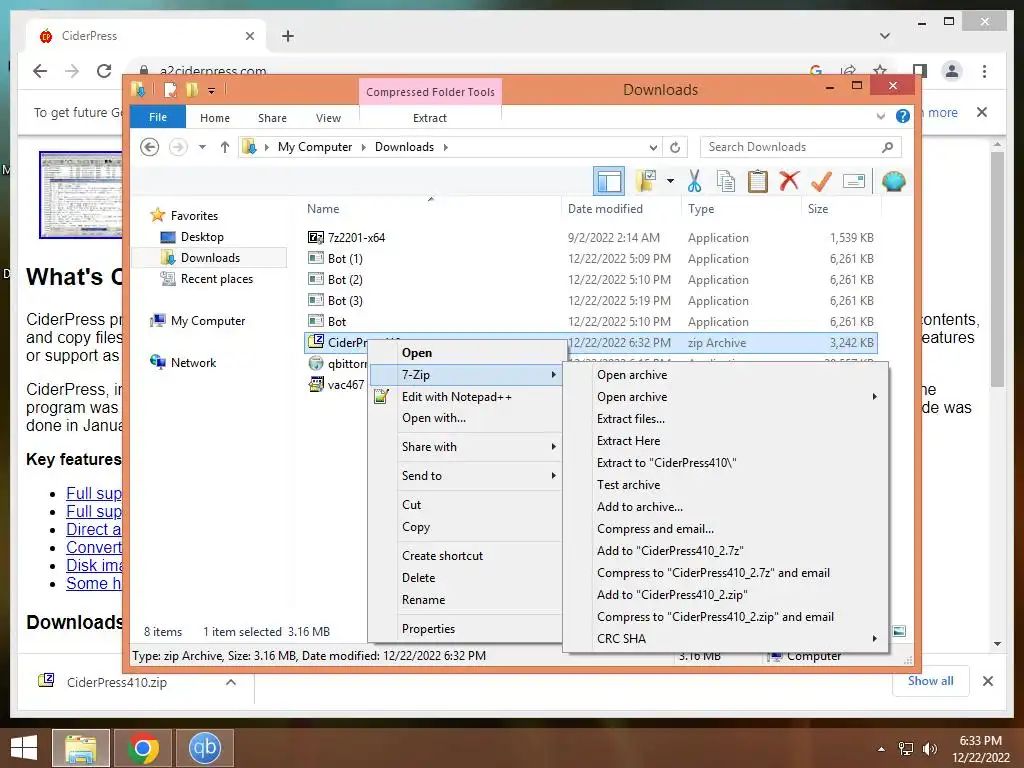Expand Send to submenu
Image resolution: width=1024 pixels, height=768 pixels.
click(466, 475)
